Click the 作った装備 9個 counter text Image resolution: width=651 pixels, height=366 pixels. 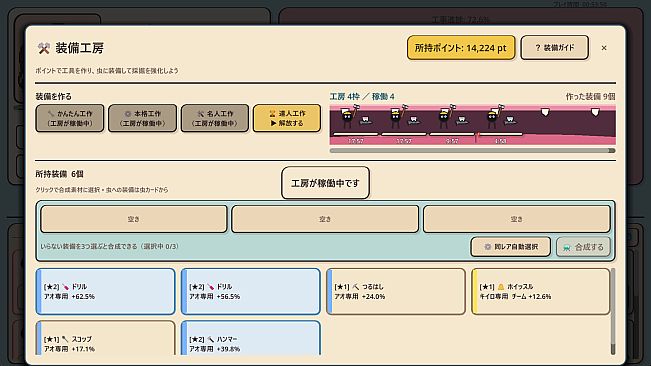(590, 97)
